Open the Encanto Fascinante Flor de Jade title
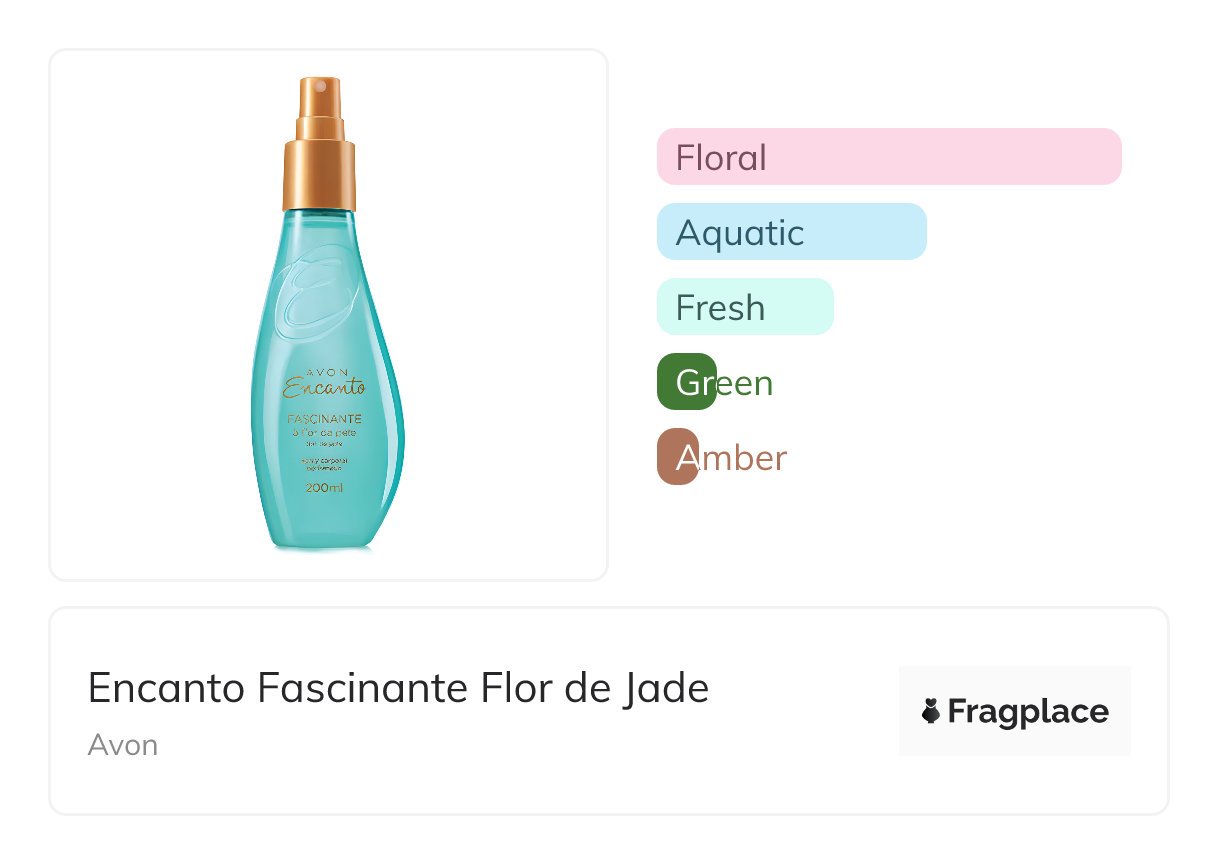Image resolution: width=1218 pixels, height=864 pixels. (398, 688)
